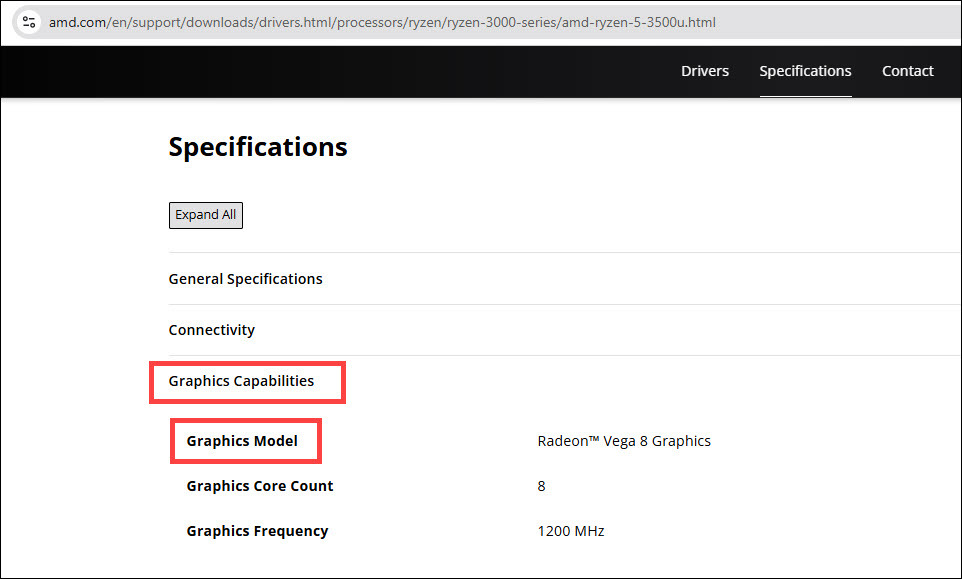This screenshot has width=962, height=579.
Task: Open the Contact navigation item
Action: pos(907,71)
